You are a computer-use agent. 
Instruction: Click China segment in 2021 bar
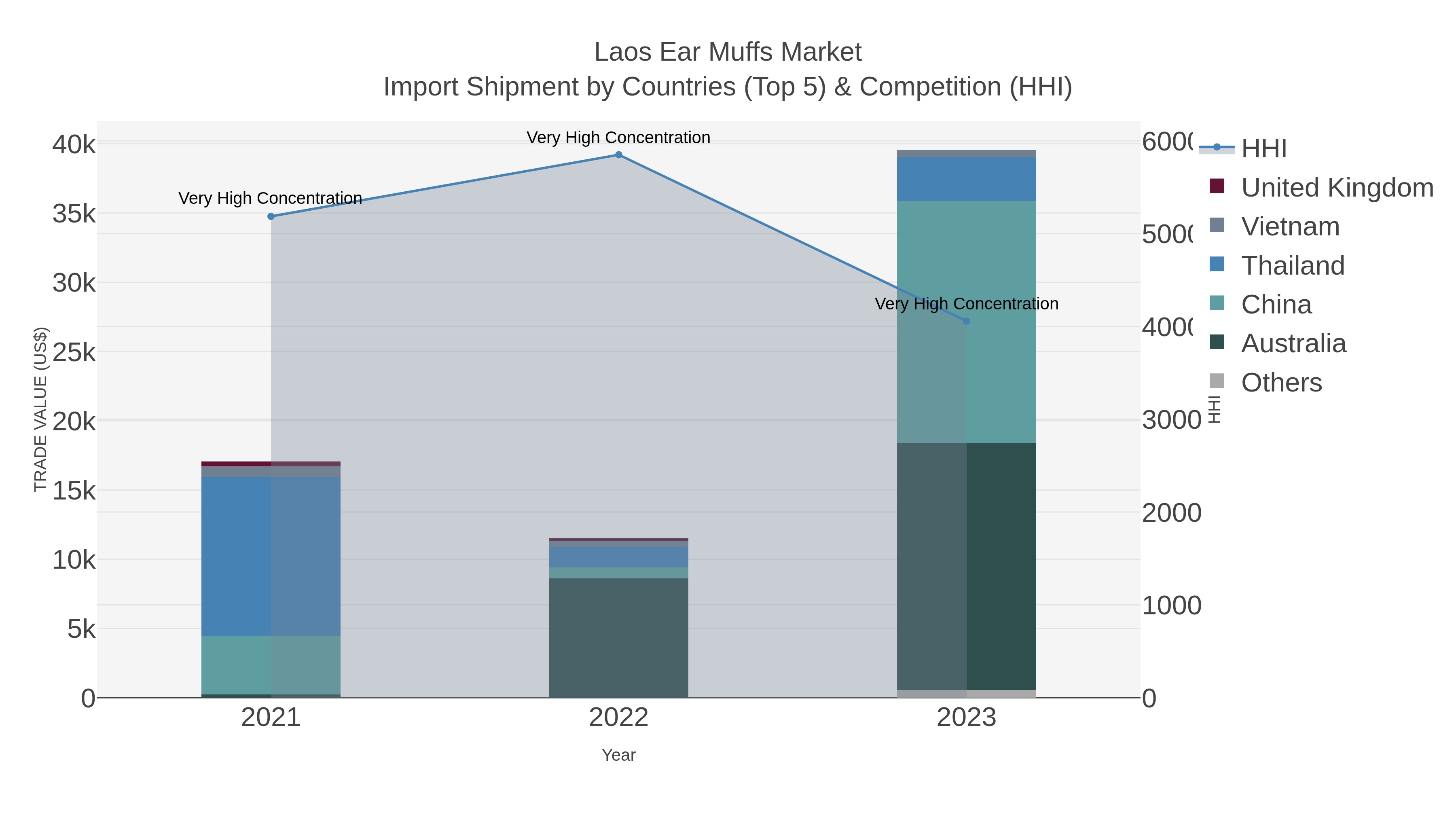[x=271, y=665]
